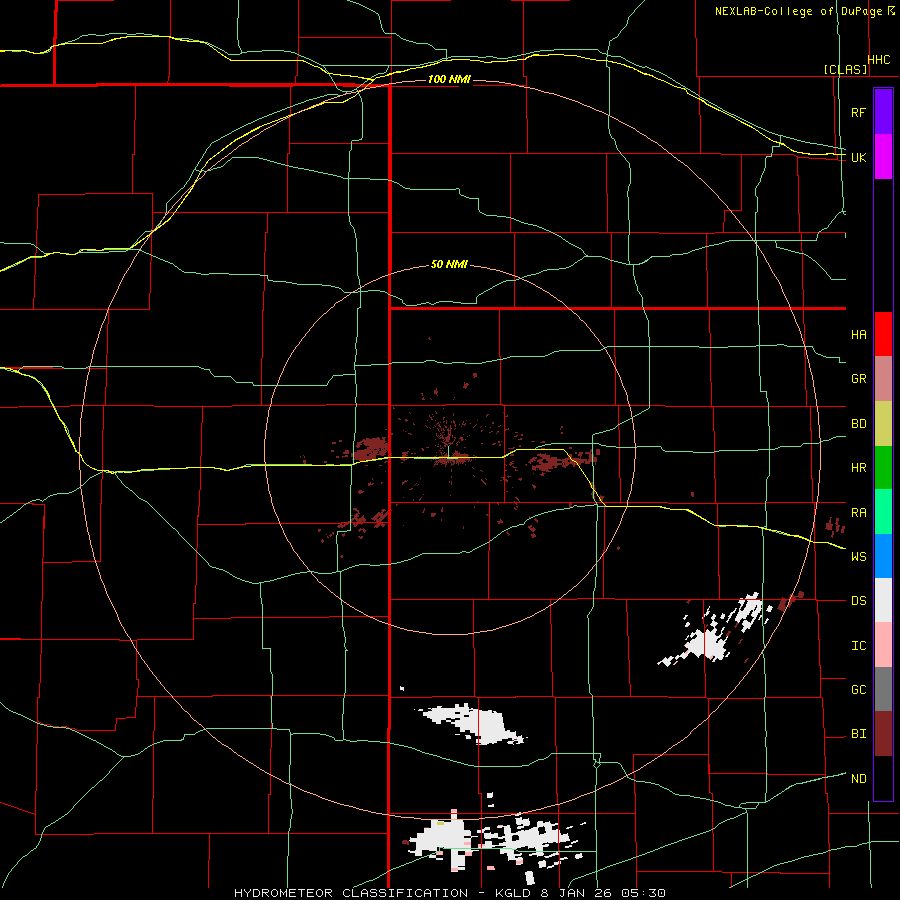Click the 100 NMI range ring label
Viewport: 900px width, 900px height.
(x=449, y=79)
